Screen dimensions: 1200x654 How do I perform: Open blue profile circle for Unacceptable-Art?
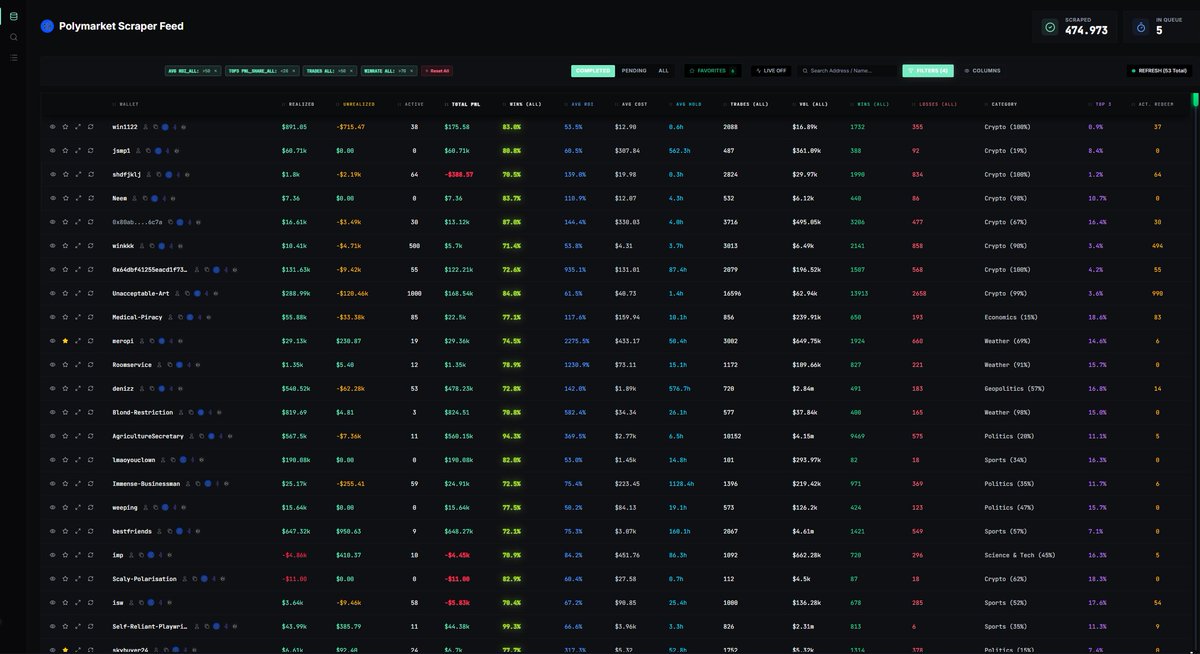[x=197, y=293]
